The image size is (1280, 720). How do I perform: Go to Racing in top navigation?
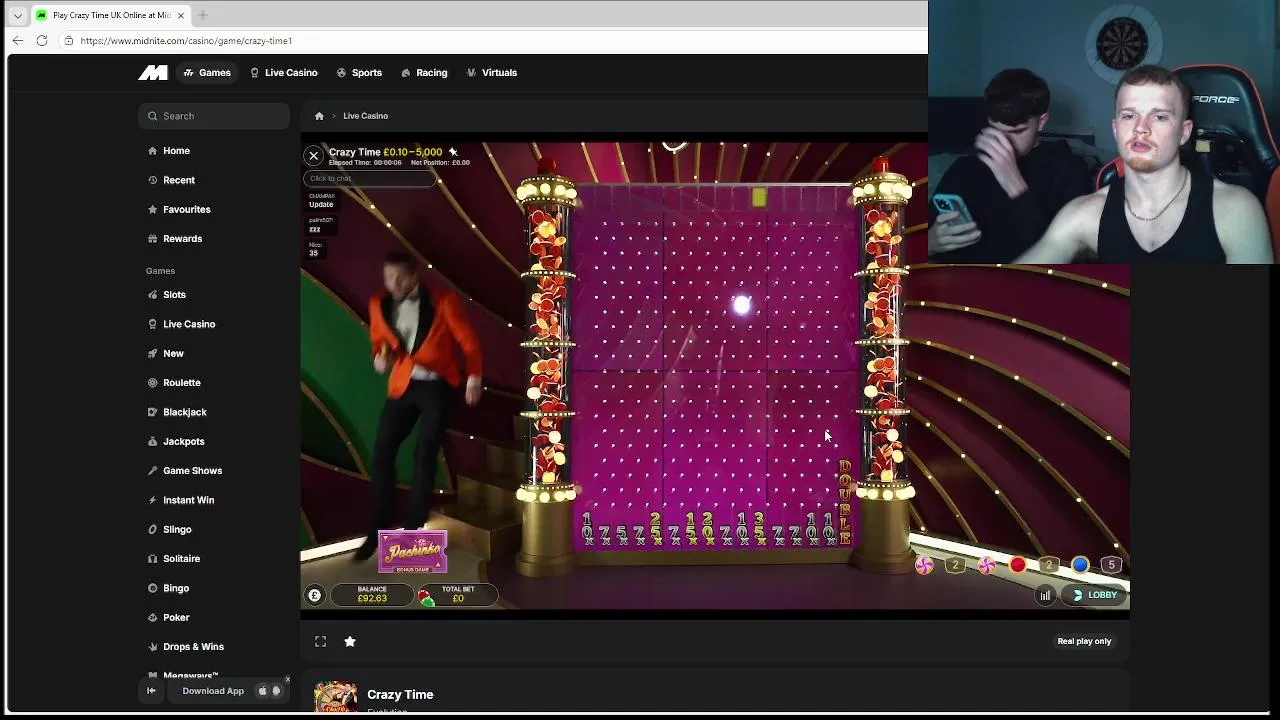(424, 72)
